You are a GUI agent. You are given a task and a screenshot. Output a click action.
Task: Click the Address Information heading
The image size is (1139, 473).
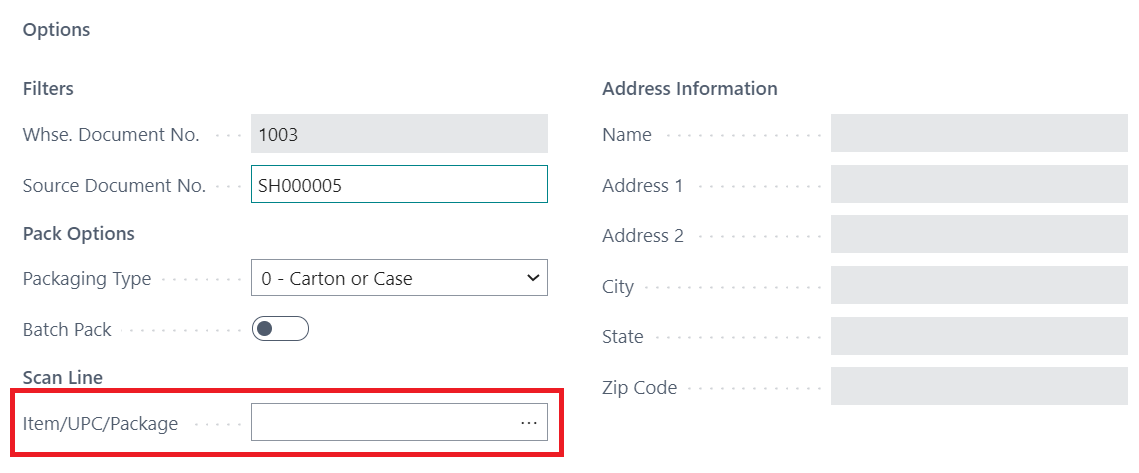(x=690, y=89)
